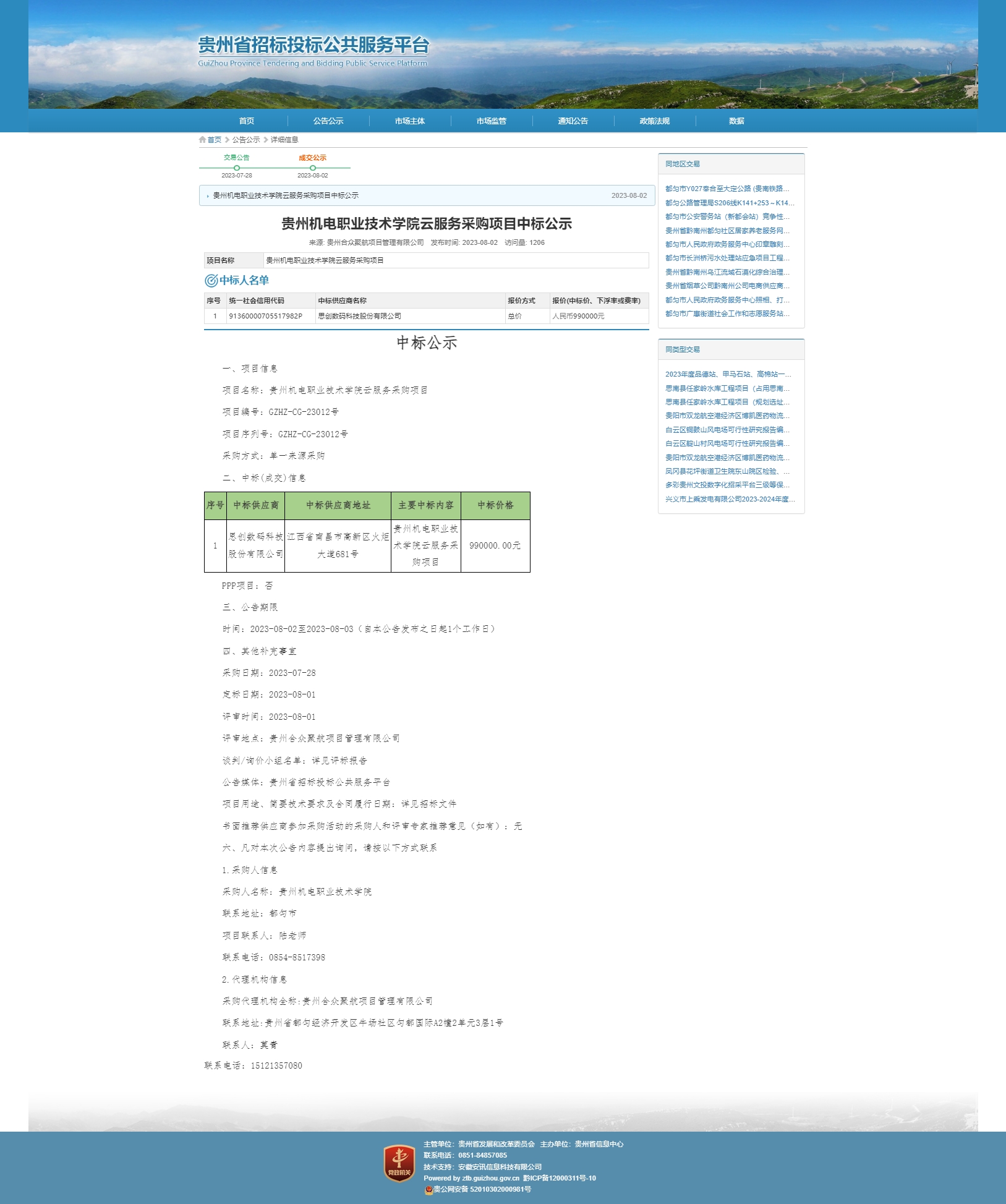Click the 公告公示 breadcrumb link
Viewport: 1006px width, 1204px height.
pyautogui.click(x=246, y=140)
